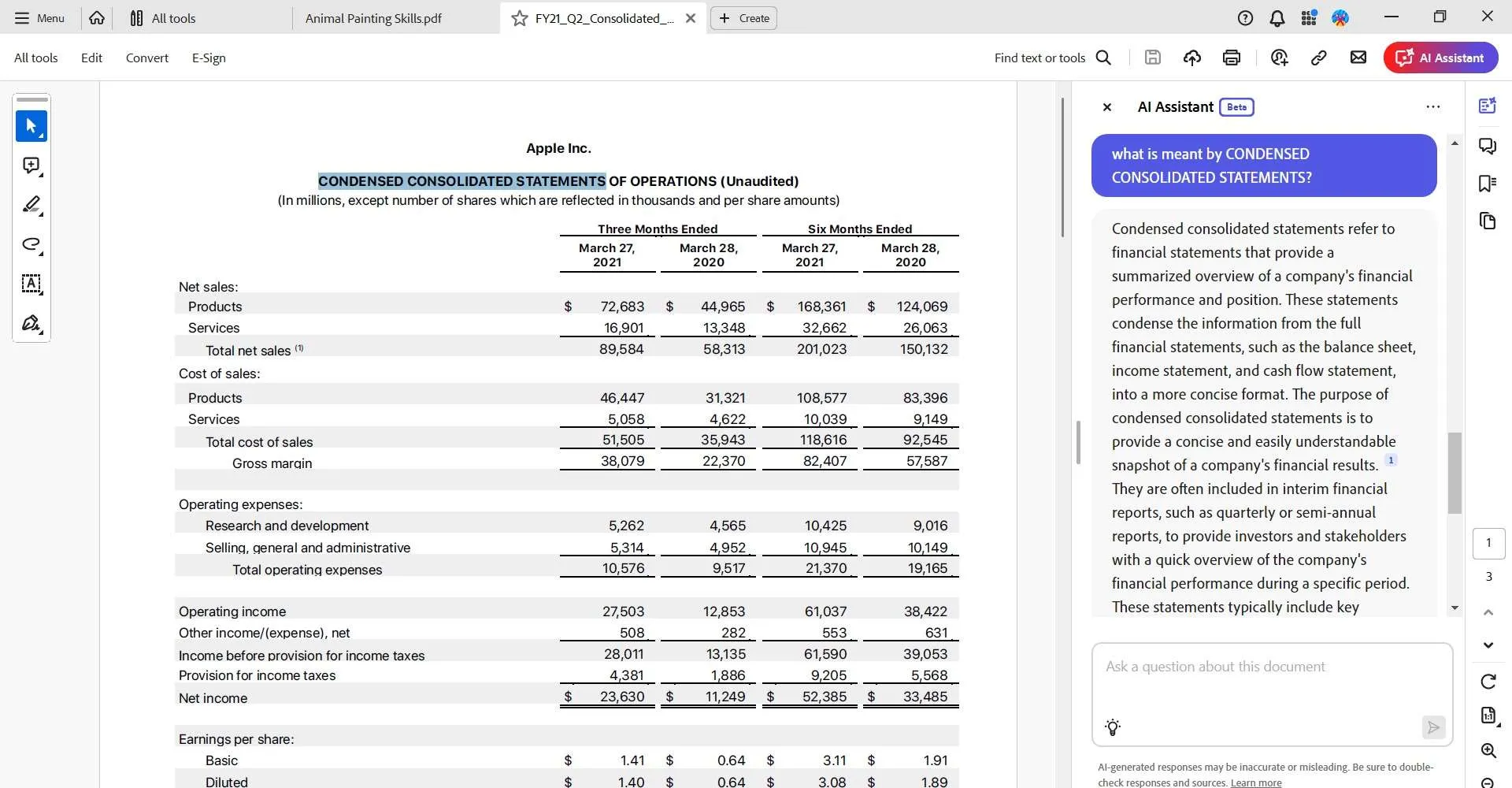The image size is (1512, 788).
Task: Go to next page with down chevron
Action: [1488, 645]
